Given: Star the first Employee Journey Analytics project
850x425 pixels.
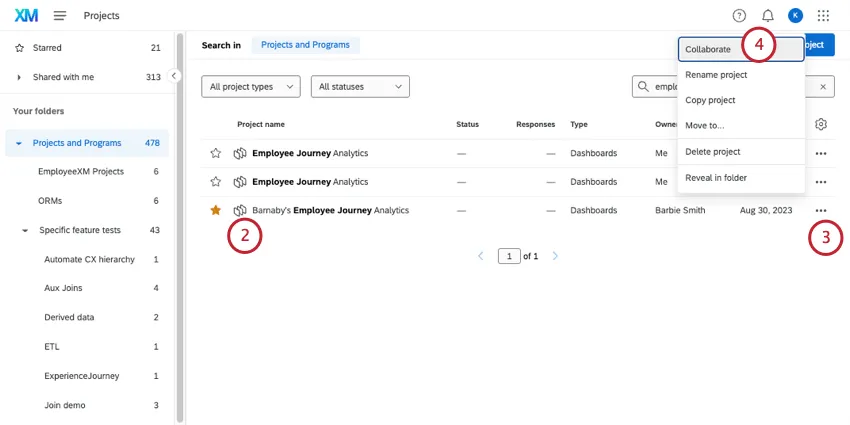Looking at the screenshot, I should pos(215,153).
